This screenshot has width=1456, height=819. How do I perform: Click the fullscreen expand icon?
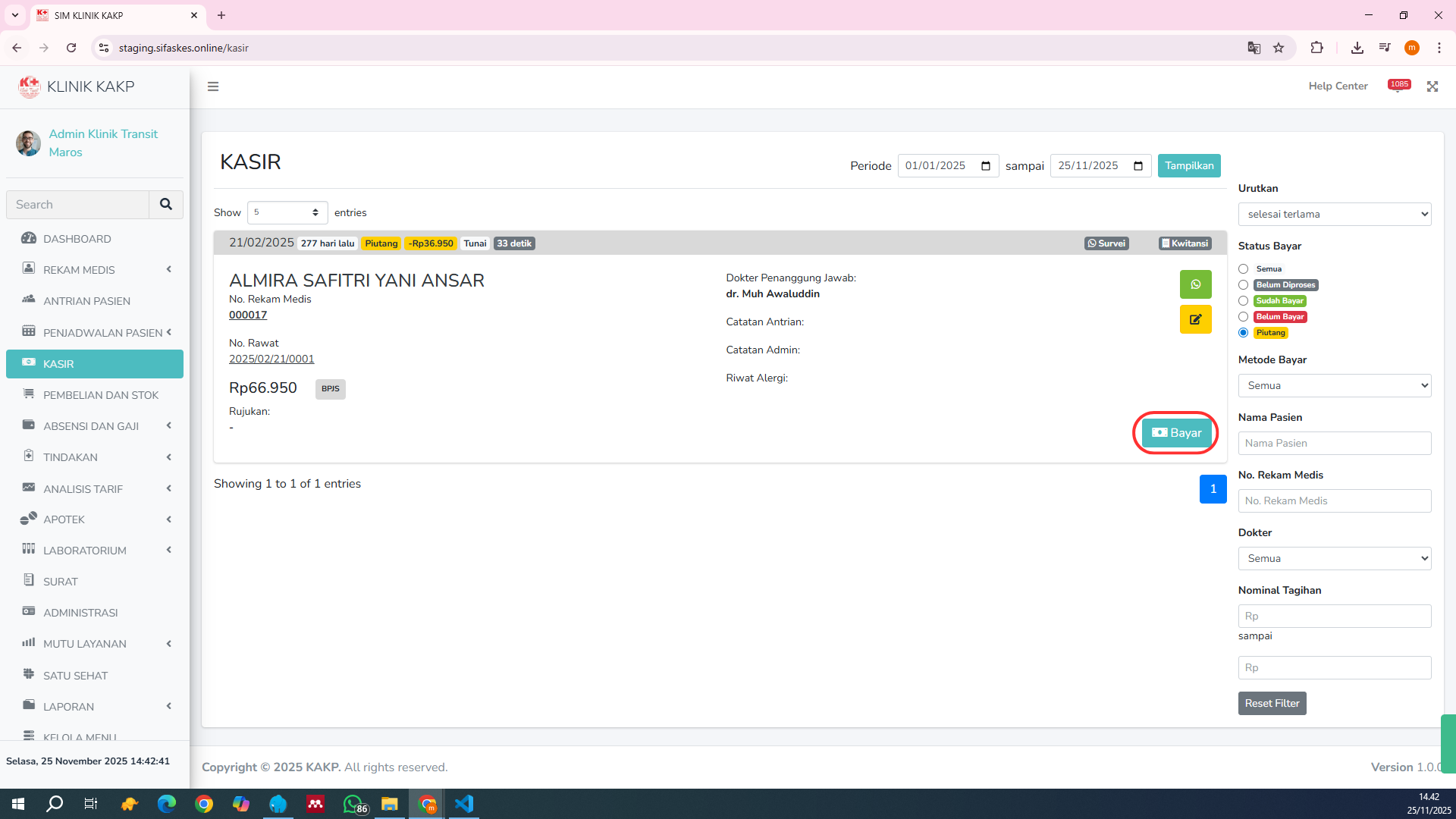(x=1432, y=86)
